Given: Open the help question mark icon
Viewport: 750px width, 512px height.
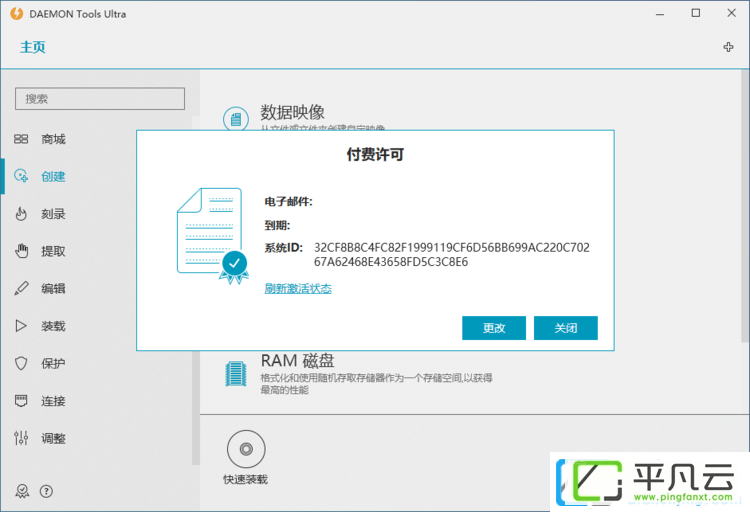Looking at the screenshot, I should pyautogui.click(x=46, y=491).
